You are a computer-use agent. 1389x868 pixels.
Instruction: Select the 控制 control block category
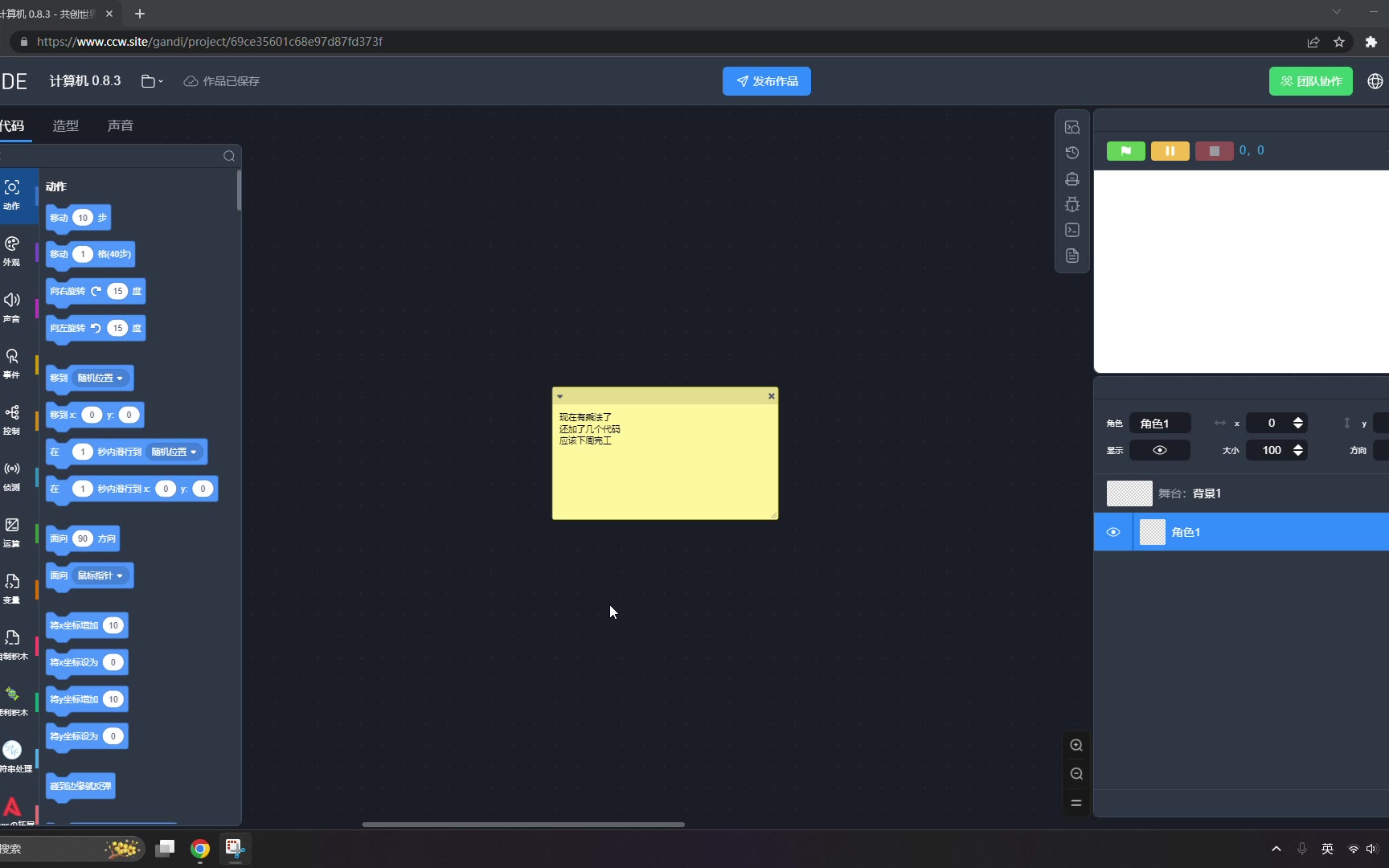(x=12, y=420)
